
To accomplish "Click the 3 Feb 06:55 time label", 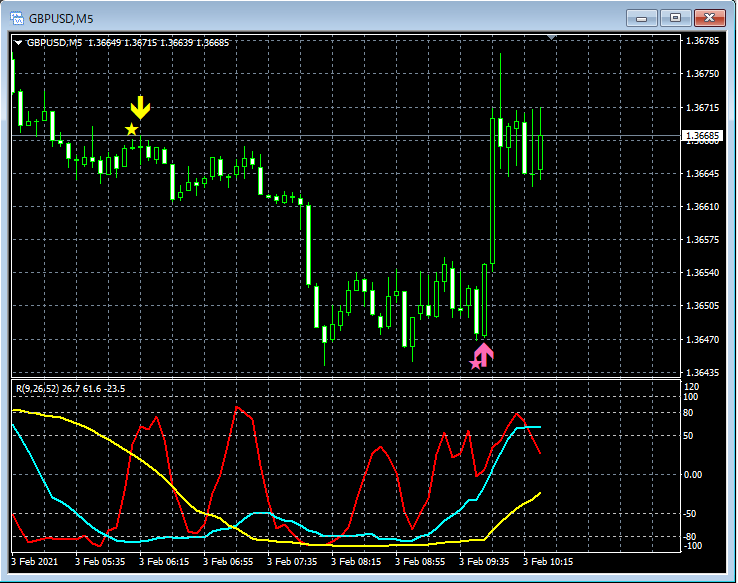I will [228, 561].
